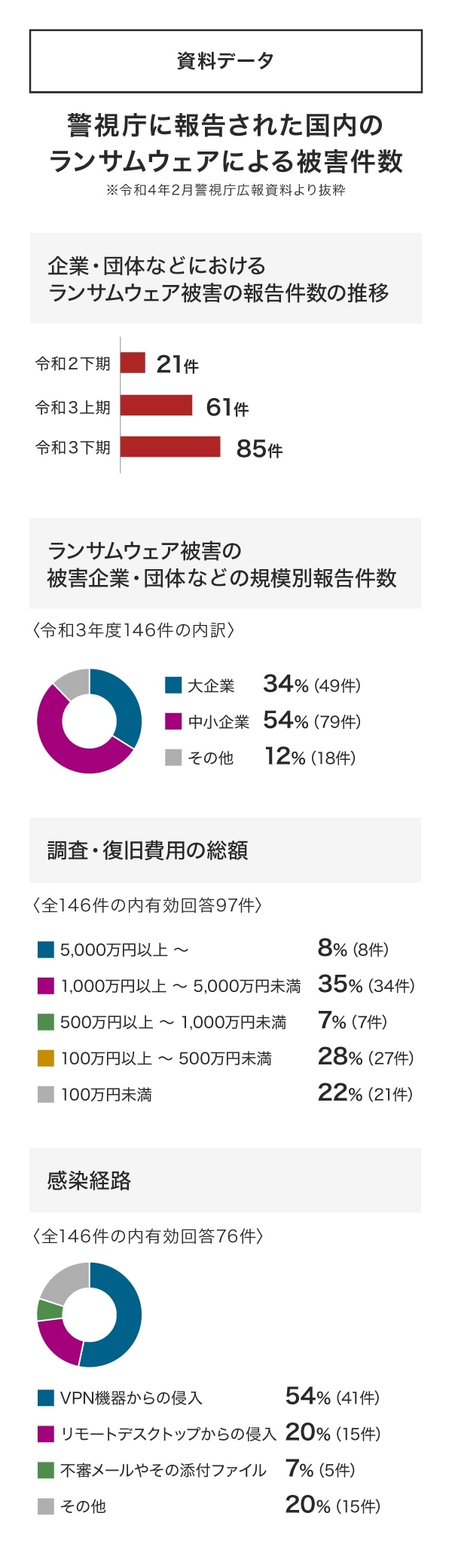Select the magenta リモートデスクトップからの侵入 swatch
Screen dimensions: 452x1568
(x=46, y=1434)
